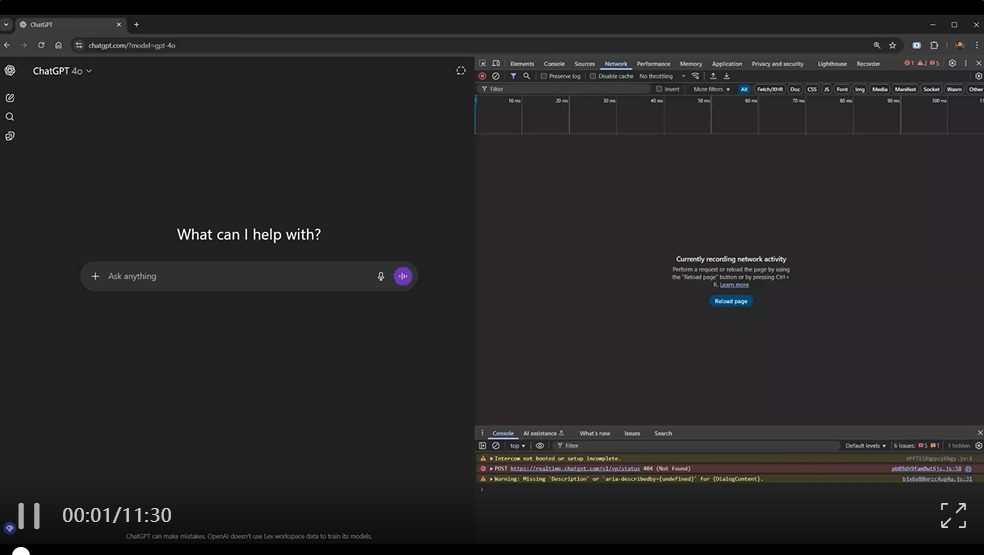Open the library icon in sidebar
The width and height of the screenshot is (984, 555).
10,136
